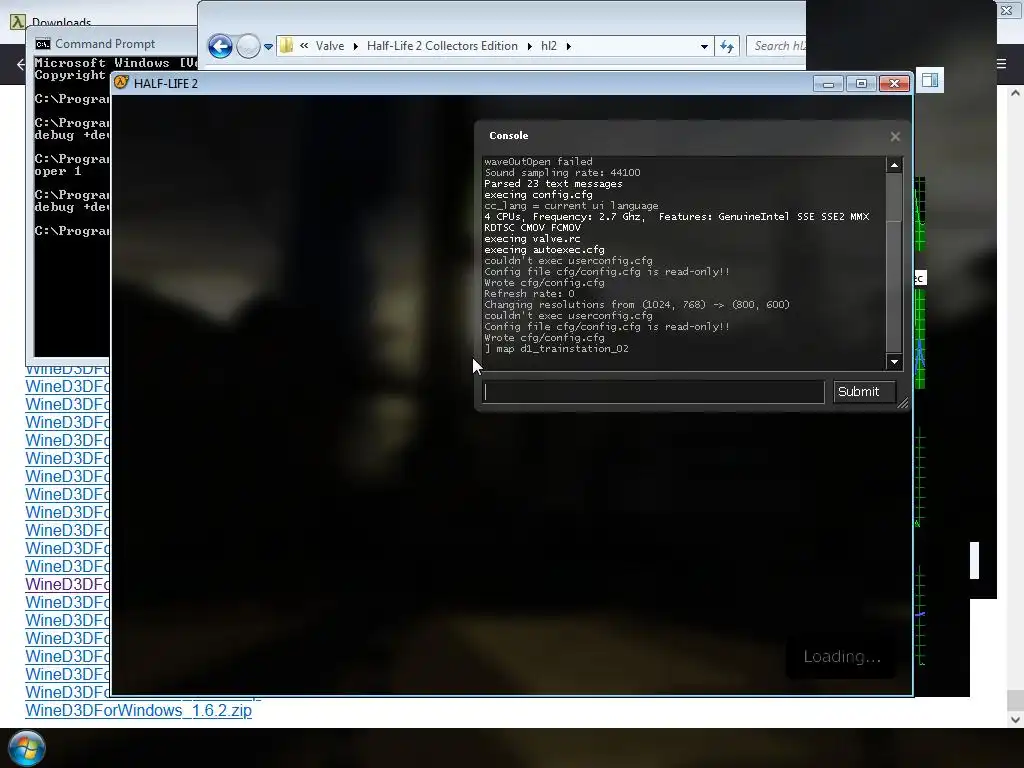Click the Loading... indicator in the game window
1024x768 pixels.
coord(842,657)
